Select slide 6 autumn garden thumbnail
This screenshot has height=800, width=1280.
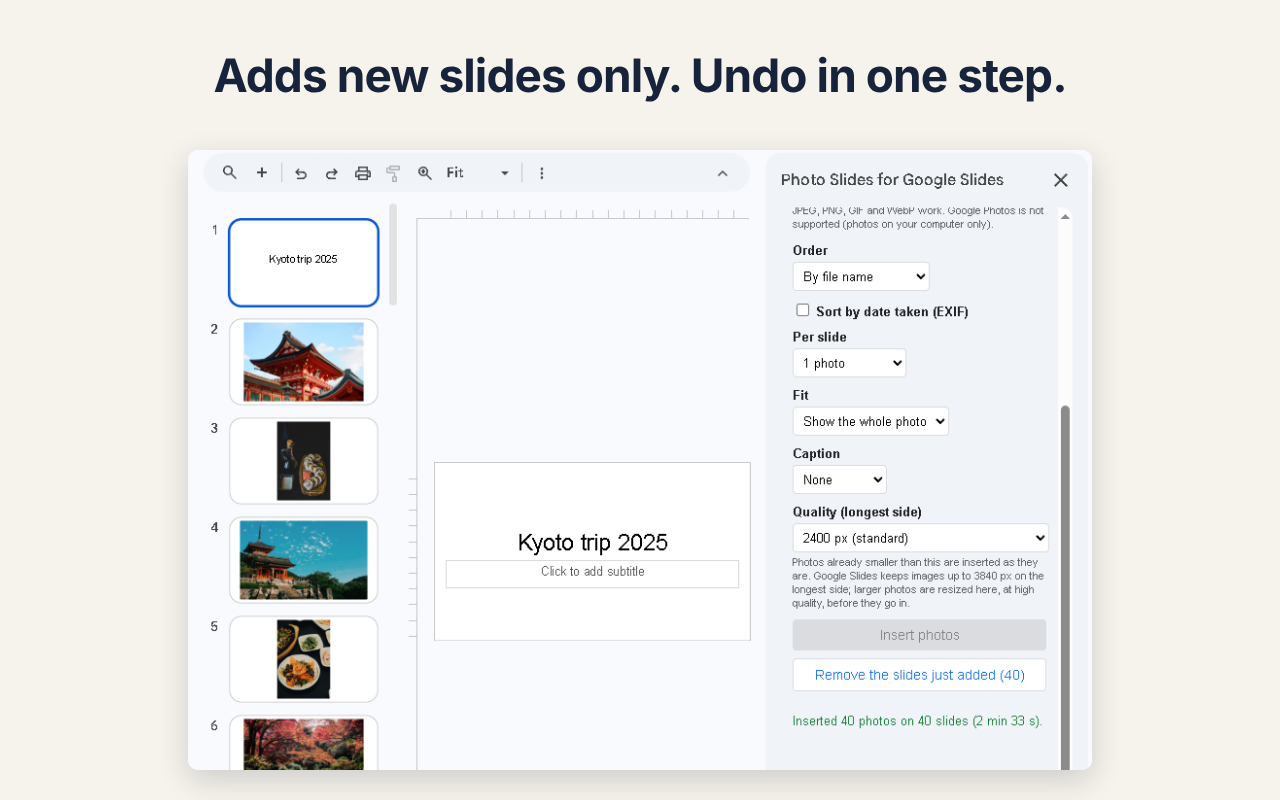click(x=304, y=742)
